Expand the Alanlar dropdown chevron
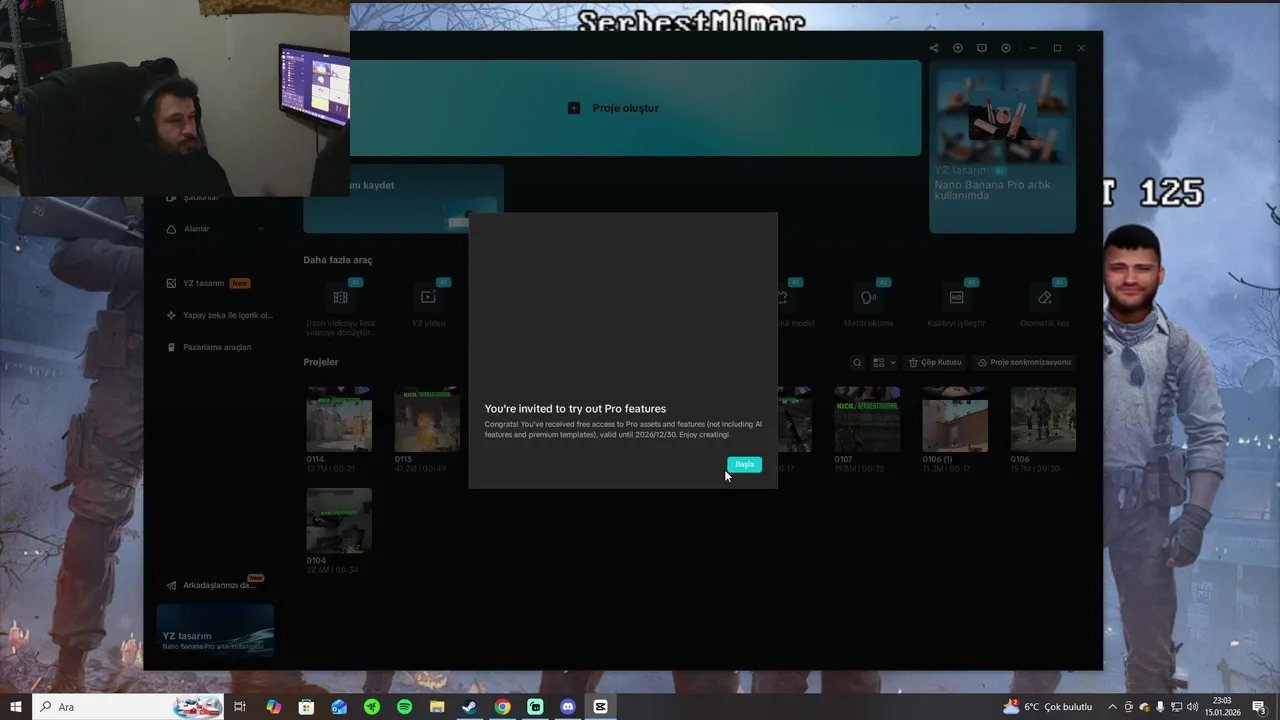This screenshot has width=1280, height=720. [x=261, y=229]
